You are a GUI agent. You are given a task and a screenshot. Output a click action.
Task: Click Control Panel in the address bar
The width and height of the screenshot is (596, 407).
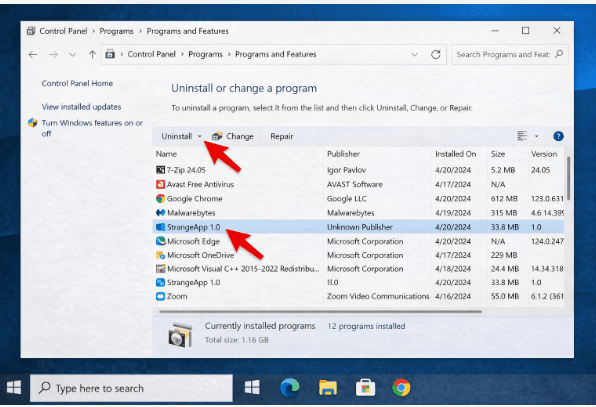tap(151, 54)
